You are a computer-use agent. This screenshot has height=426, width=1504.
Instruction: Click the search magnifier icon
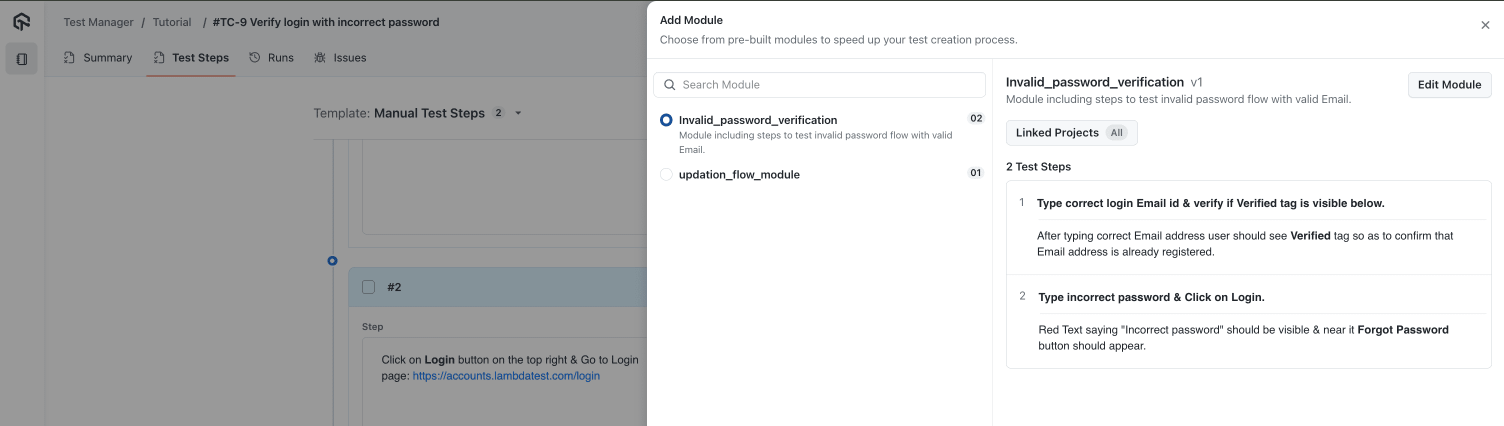670,85
